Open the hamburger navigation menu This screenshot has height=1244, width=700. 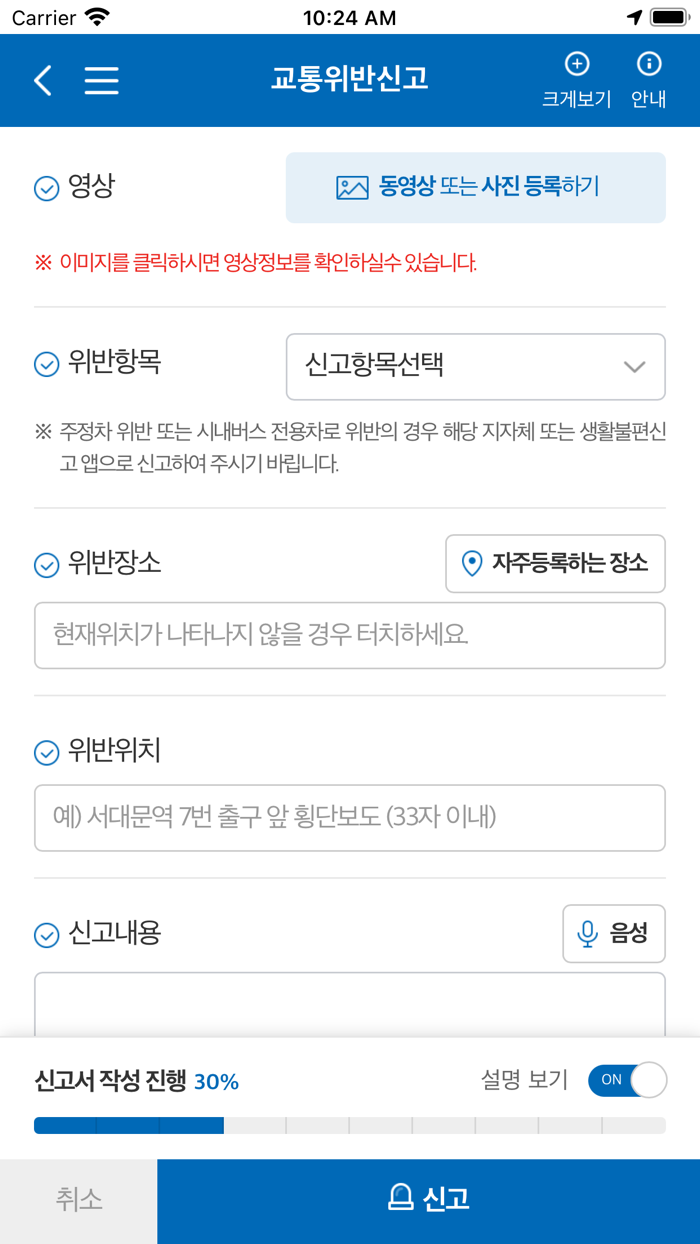(101, 81)
